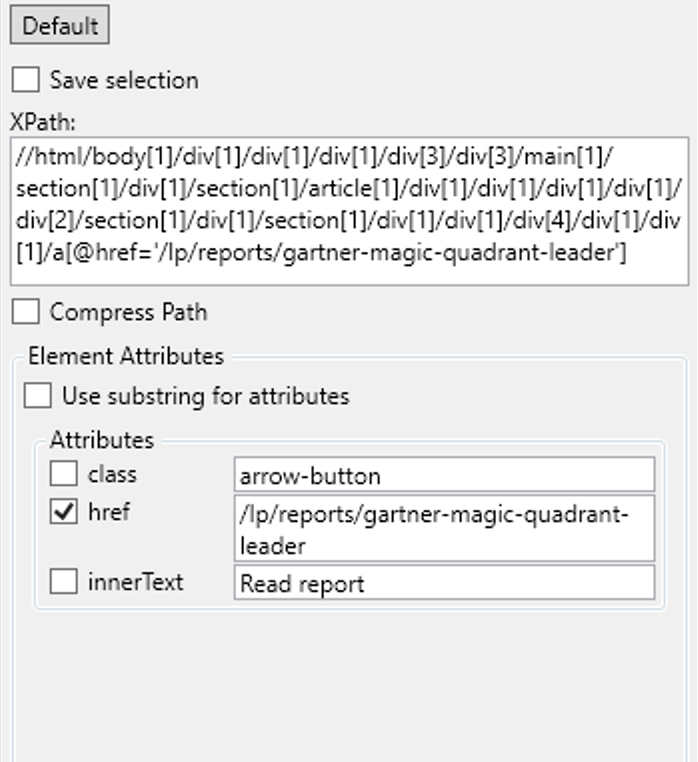
Task: Check the innerText attribute checkbox
Action: pos(64,582)
